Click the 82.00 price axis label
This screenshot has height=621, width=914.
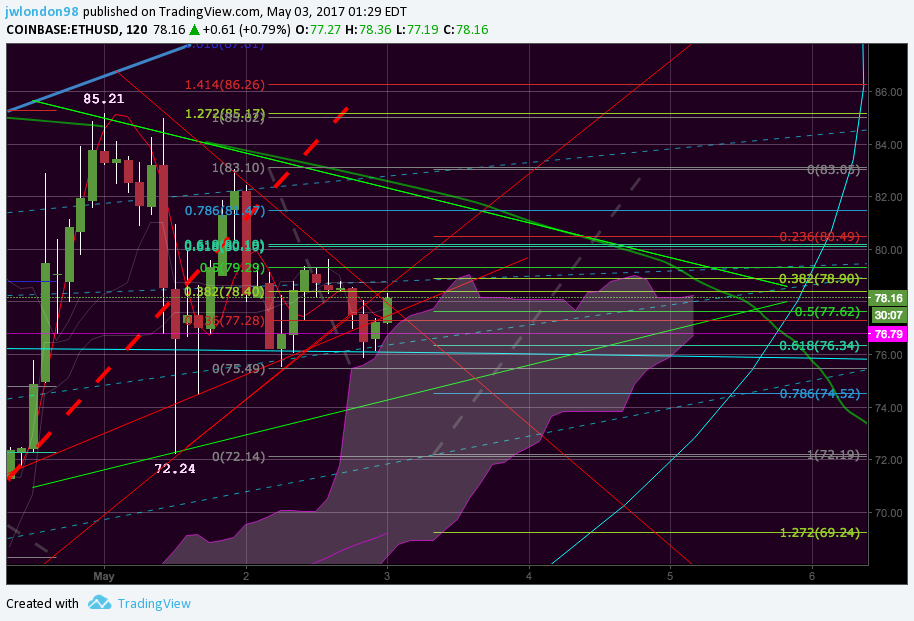pos(888,197)
